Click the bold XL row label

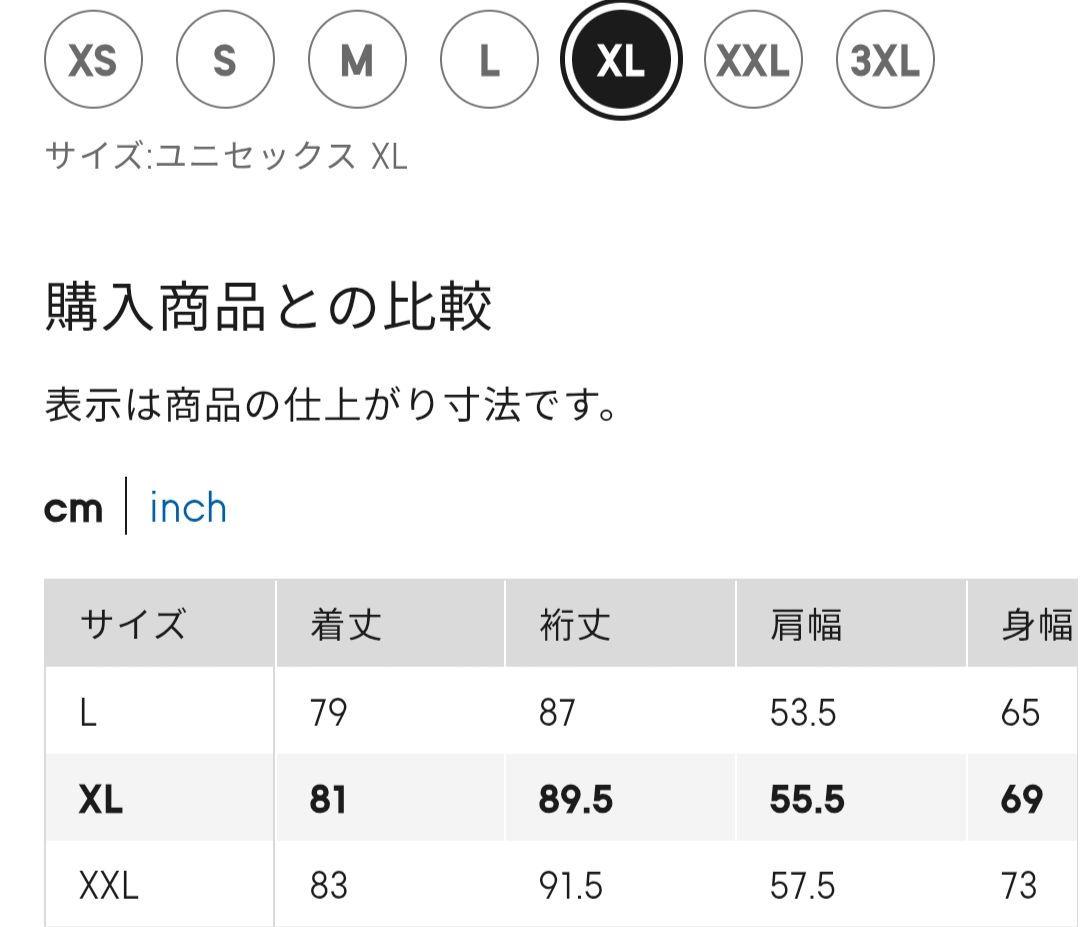click(100, 800)
